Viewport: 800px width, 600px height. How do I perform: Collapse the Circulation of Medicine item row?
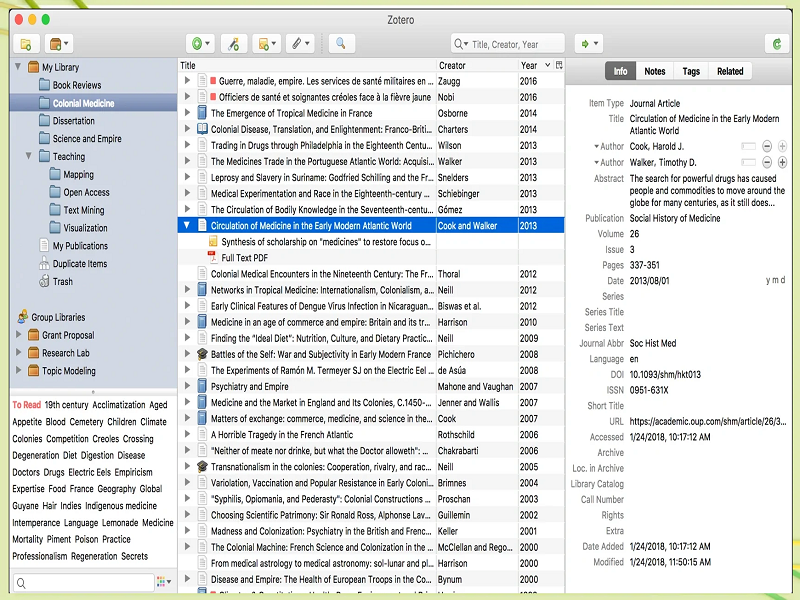187,225
